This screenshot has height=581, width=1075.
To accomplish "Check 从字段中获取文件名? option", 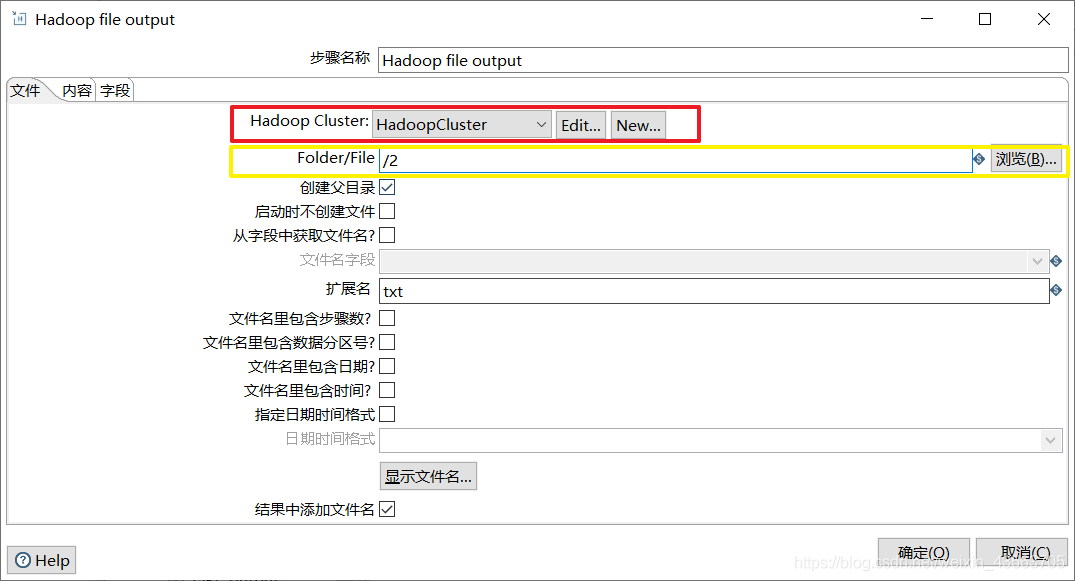I will (x=387, y=235).
